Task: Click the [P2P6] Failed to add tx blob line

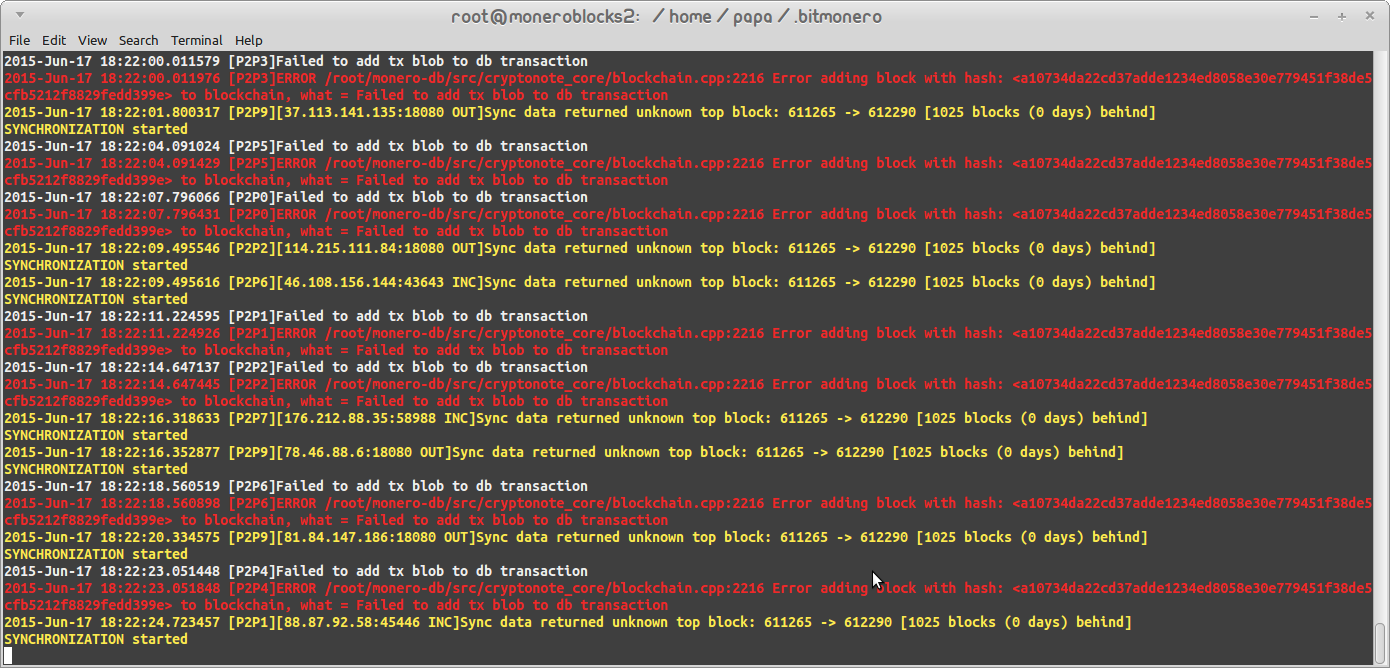Action: (x=296, y=486)
